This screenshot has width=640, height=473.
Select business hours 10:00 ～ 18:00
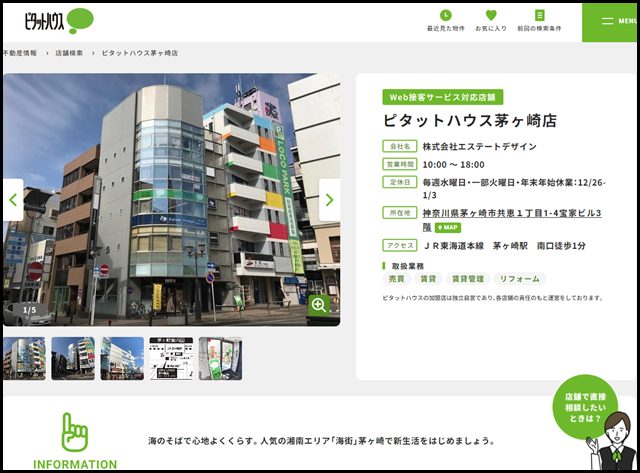point(453,165)
